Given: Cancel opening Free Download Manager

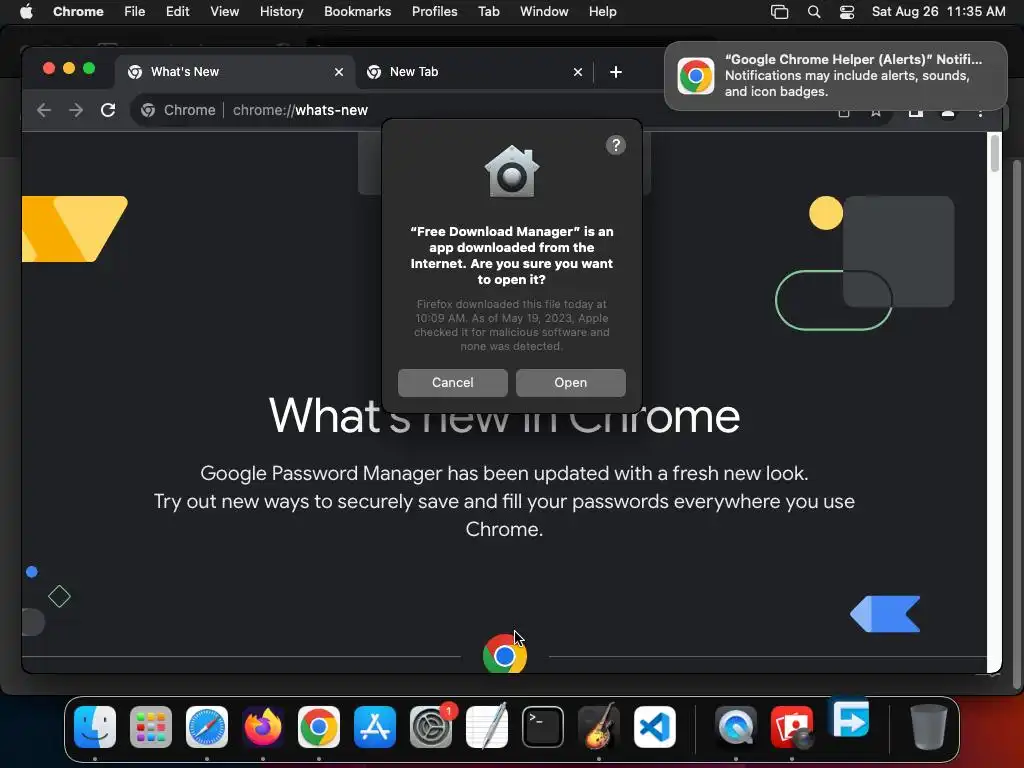Looking at the screenshot, I should click(x=453, y=383).
